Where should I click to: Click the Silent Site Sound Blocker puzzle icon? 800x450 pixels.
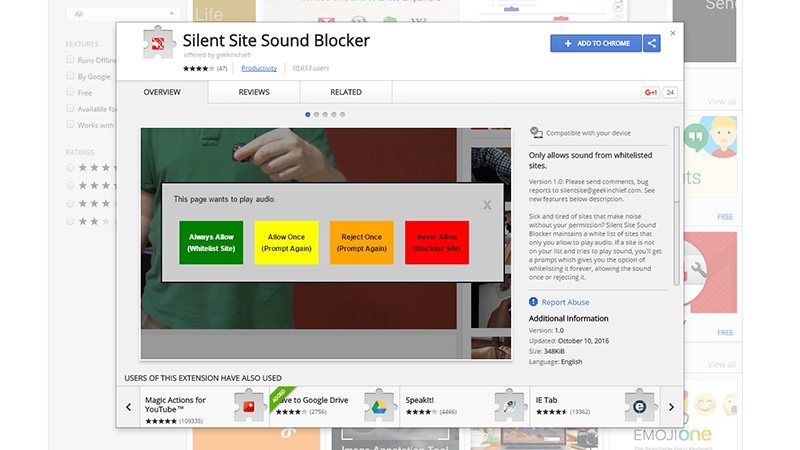158,43
